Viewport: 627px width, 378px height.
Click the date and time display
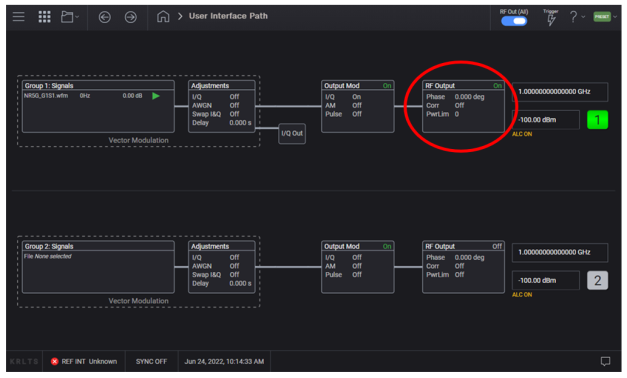pyautogui.click(x=224, y=362)
